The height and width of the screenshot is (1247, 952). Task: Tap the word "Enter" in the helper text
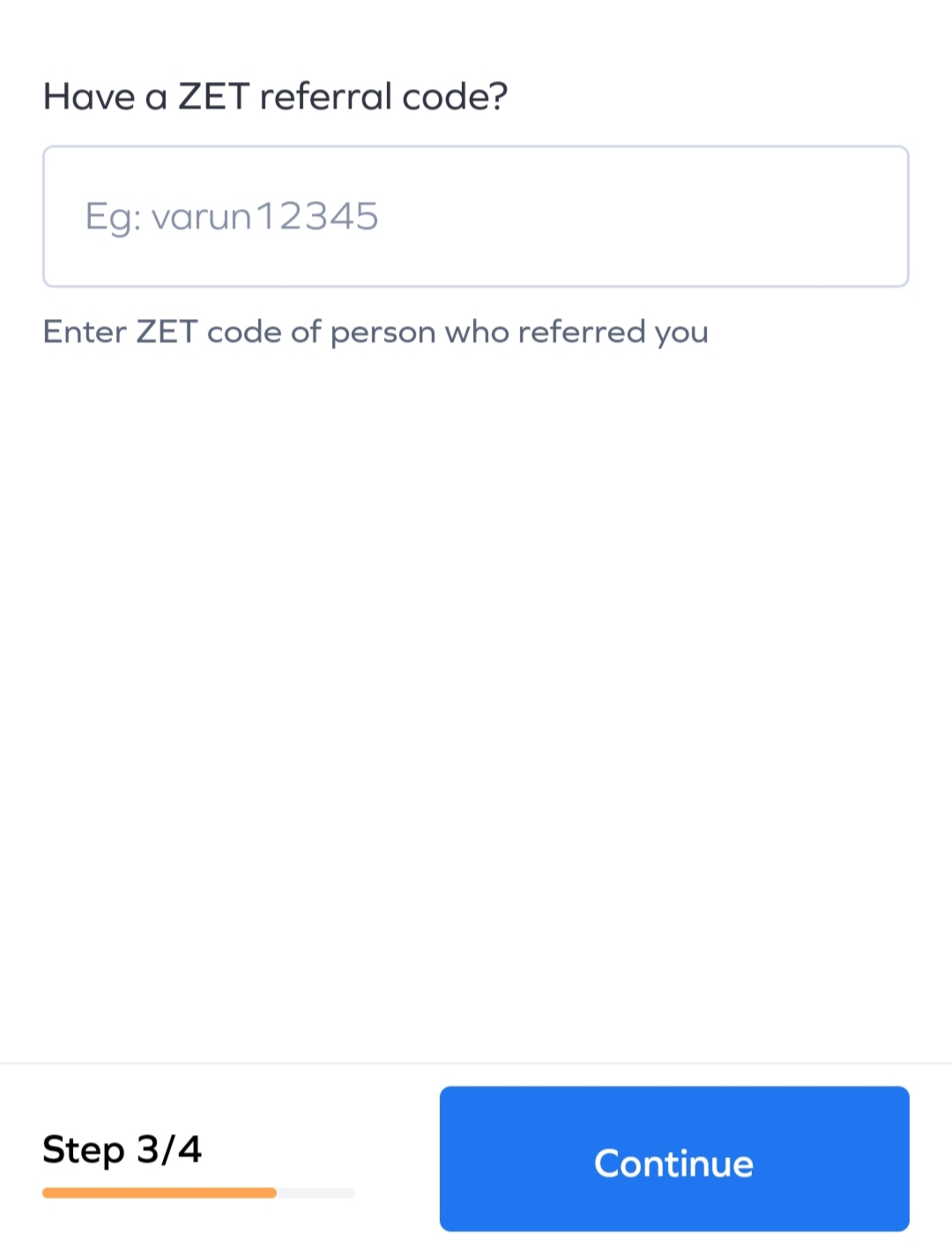tap(85, 332)
